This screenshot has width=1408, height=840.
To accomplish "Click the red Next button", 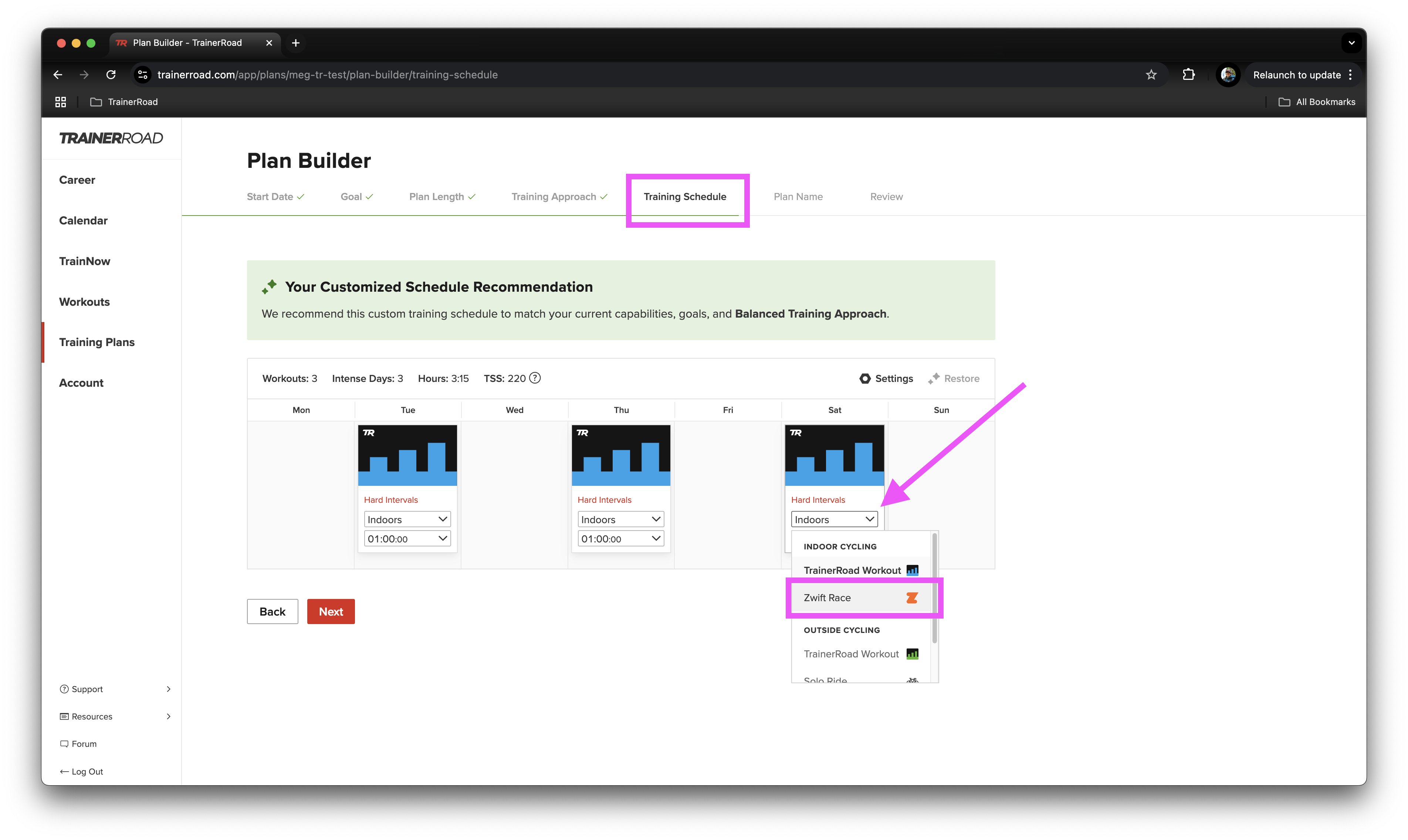I will click(x=331, y=611).
